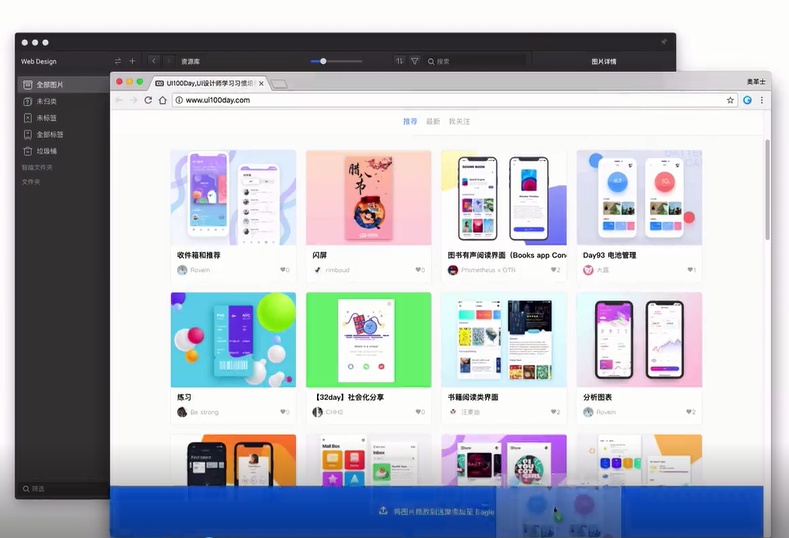Screen dimensions: 789x538
Task: Click the 闪屏 title link
Action: (x=320, y=255)
